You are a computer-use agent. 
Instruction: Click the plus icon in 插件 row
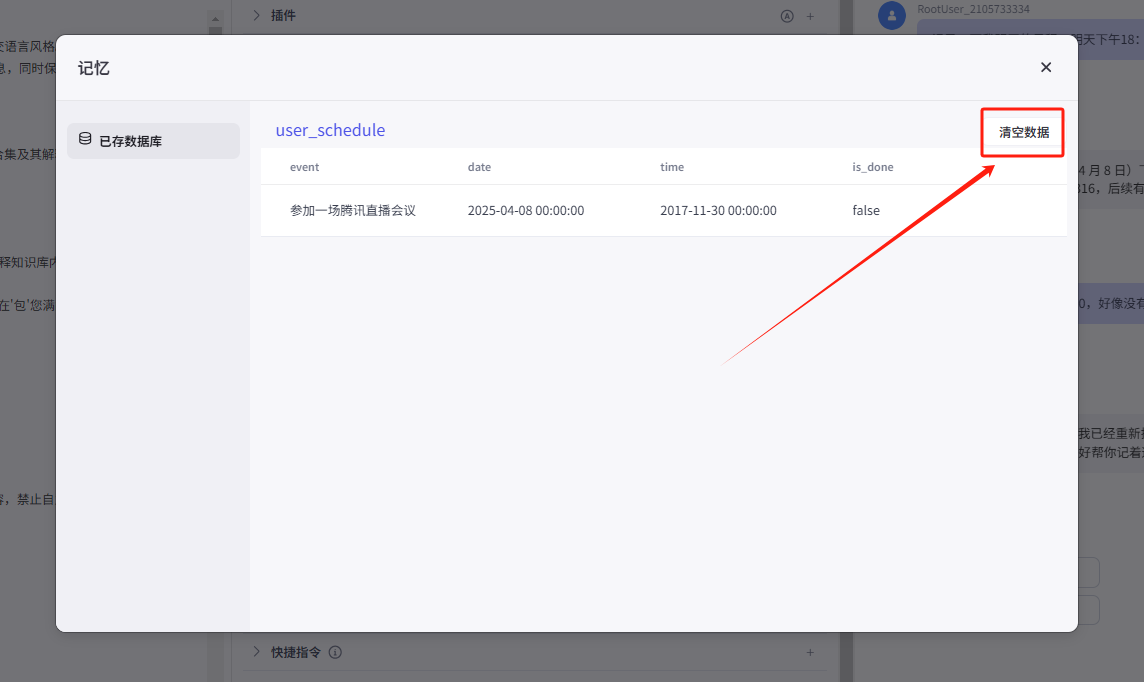(x=810, y=16)
